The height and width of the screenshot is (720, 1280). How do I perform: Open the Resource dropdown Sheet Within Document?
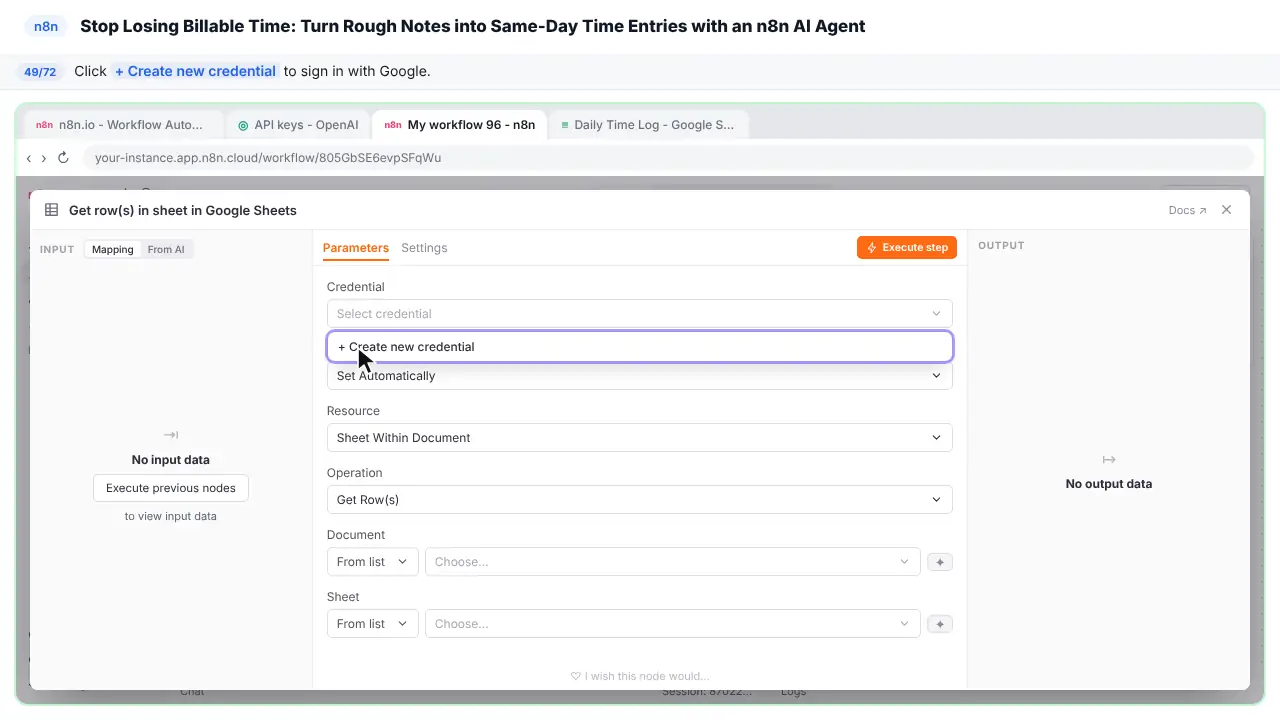(640, 438)
